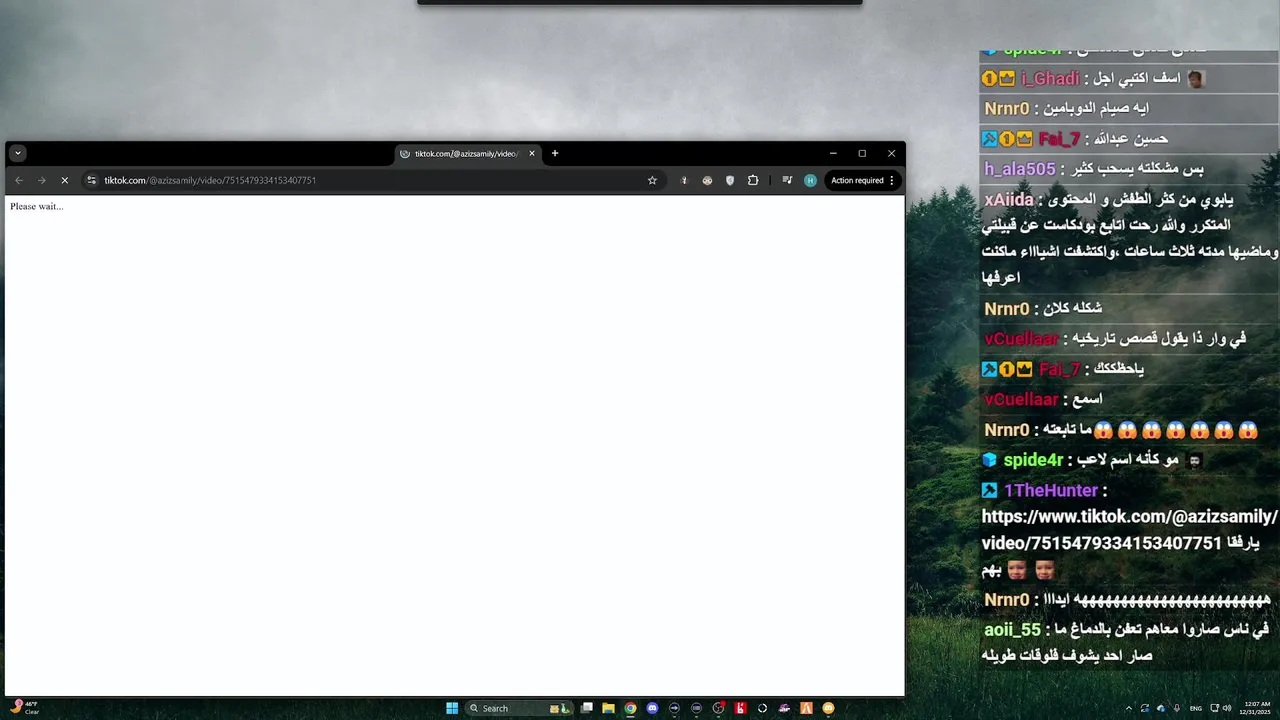Viewport: 1280px width, 720px height.
Task: Click username i_Ghadi in chat
Action: [x=1050, y=79]
